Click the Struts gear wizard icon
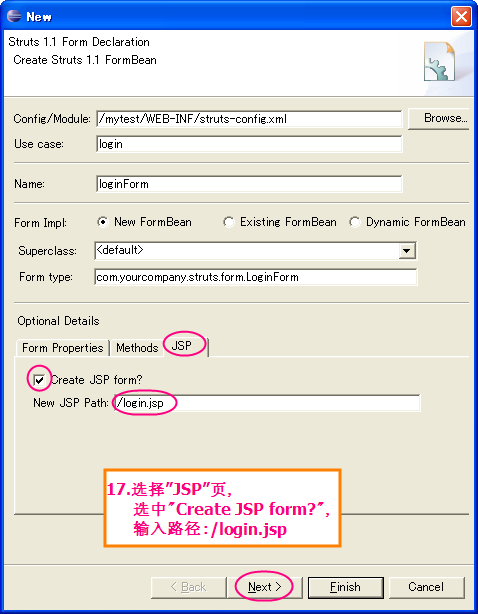The height and width of the screenshot is (614, 478). tap(440, 62)
